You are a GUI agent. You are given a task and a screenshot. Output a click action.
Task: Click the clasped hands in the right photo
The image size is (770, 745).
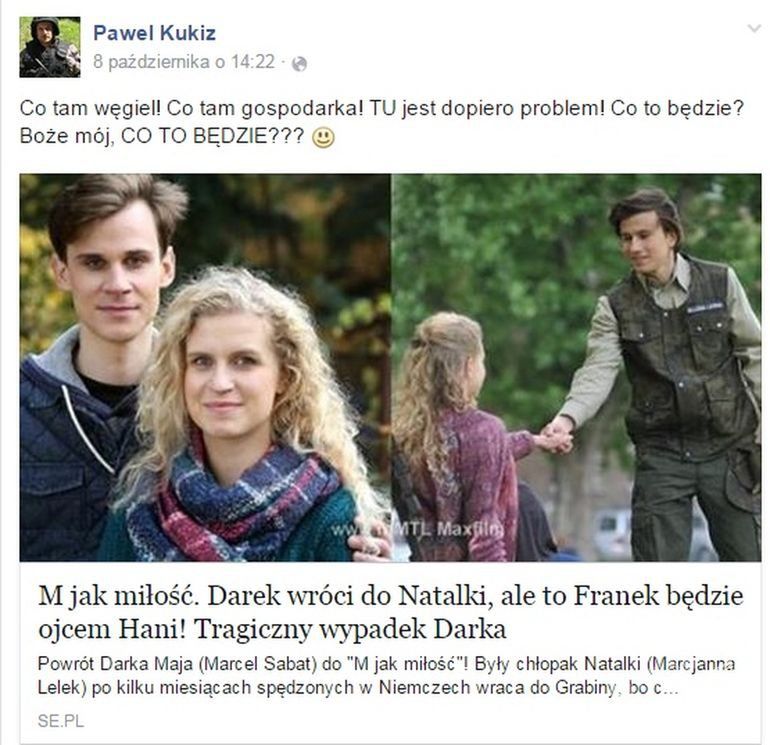[555, 436]
